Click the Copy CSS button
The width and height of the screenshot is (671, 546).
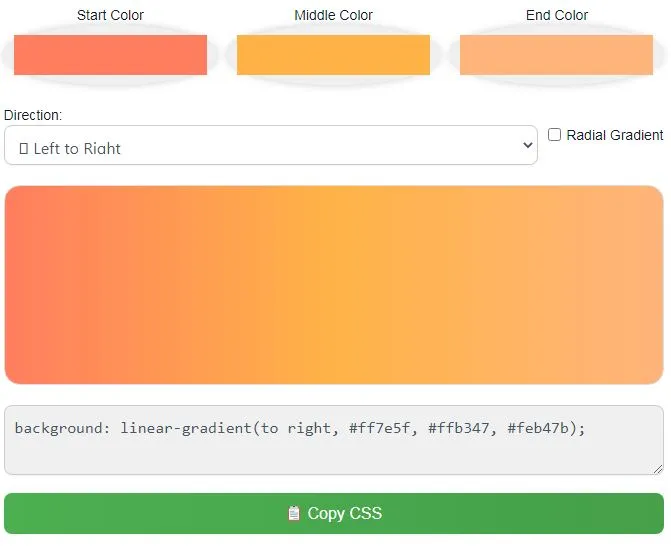[334, 513]
